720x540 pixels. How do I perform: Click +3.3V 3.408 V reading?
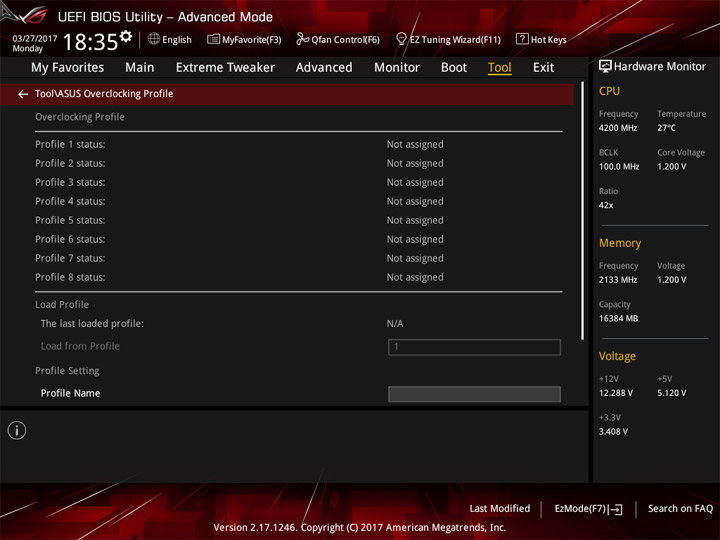pos(613,432)
